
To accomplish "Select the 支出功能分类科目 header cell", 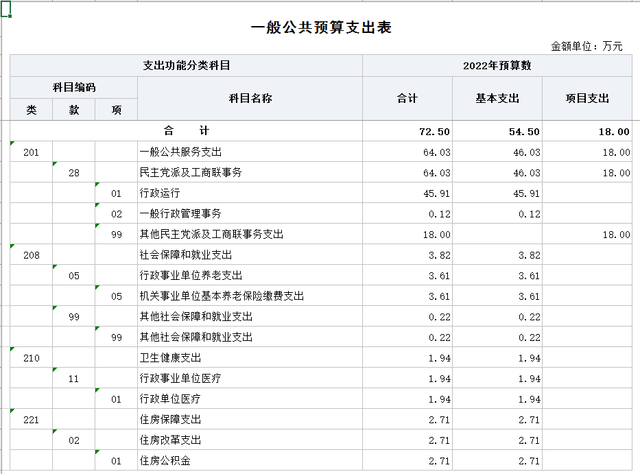I will click(x=186, y=65).
